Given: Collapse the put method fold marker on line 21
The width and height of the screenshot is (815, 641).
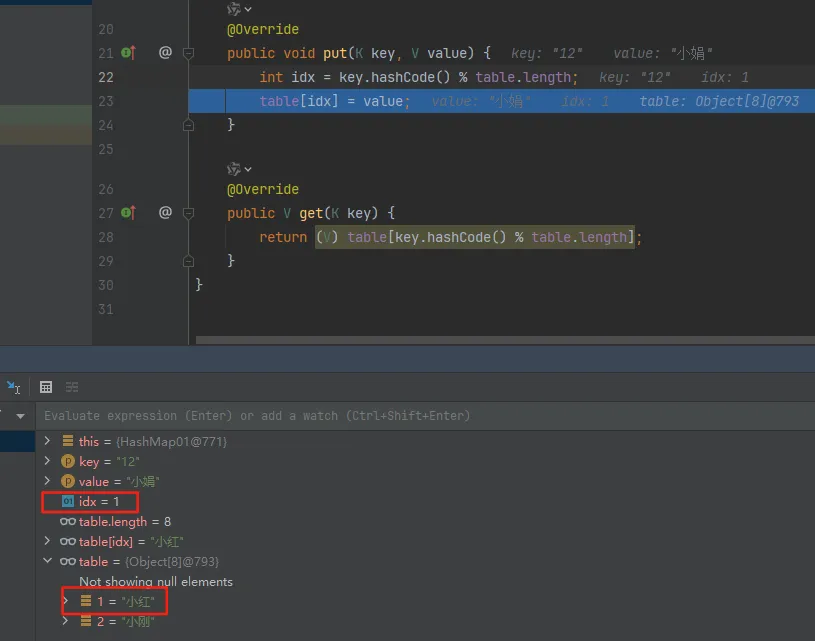Looking at the screenshot, I should (189, 53).
